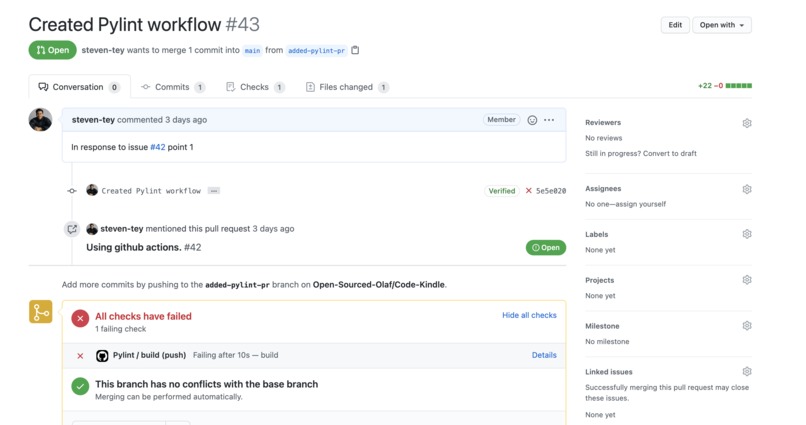This screenshot has height=425, width=806.
Task: Open the 'Created Pylint workflow' commit link
Action: (151, 191)
